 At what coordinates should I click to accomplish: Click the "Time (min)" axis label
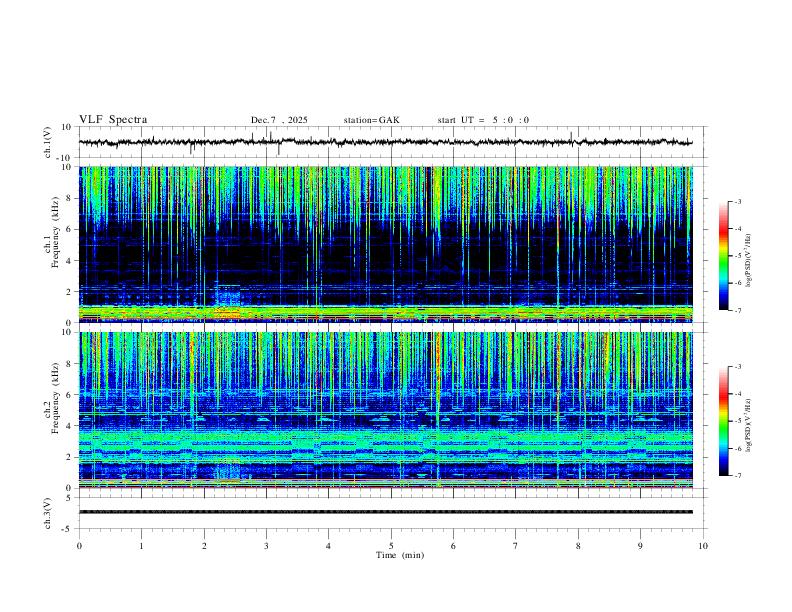pos(400,555)
